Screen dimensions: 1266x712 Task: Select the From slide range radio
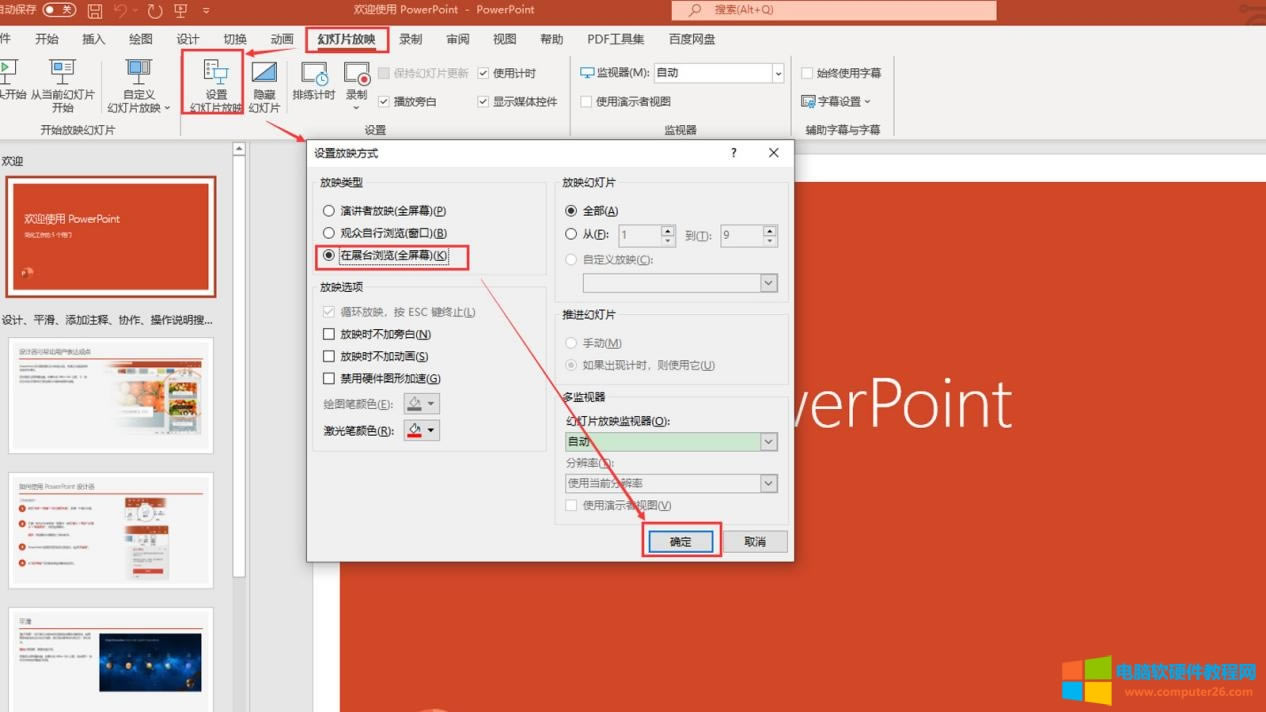(x=571, y=234)
